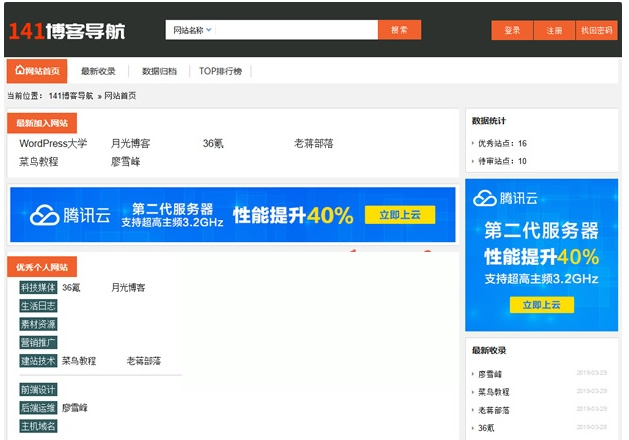Open the 网站名称 search type dropdown
This screenshot has width=629, height=440.
(192, 30)
